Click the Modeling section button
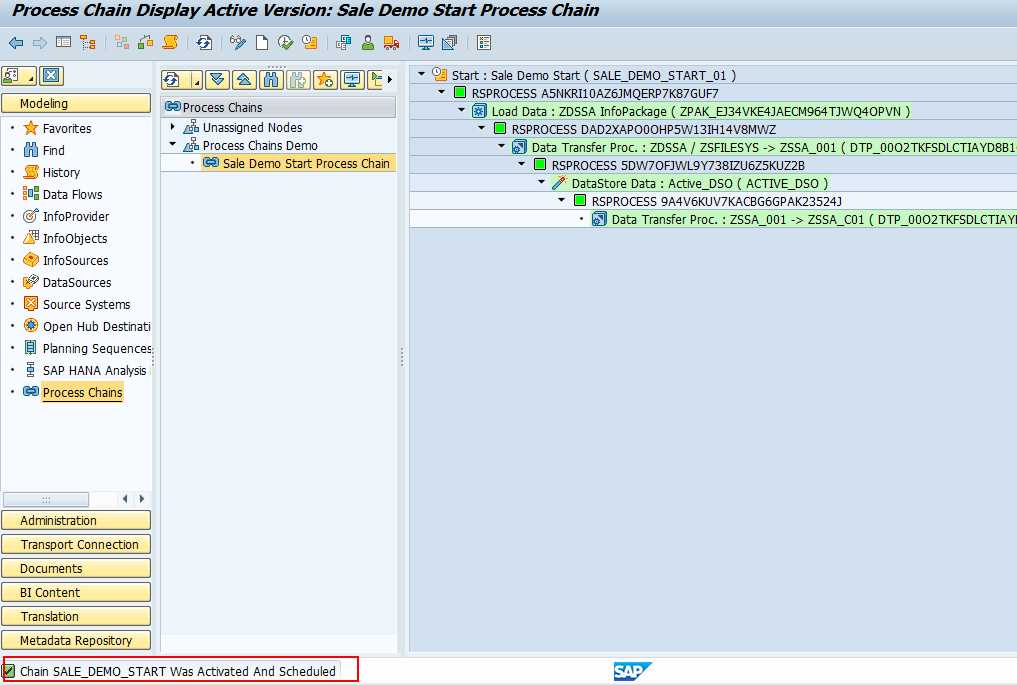Viewport: 1017px width, 685px height. pos(76,103)
